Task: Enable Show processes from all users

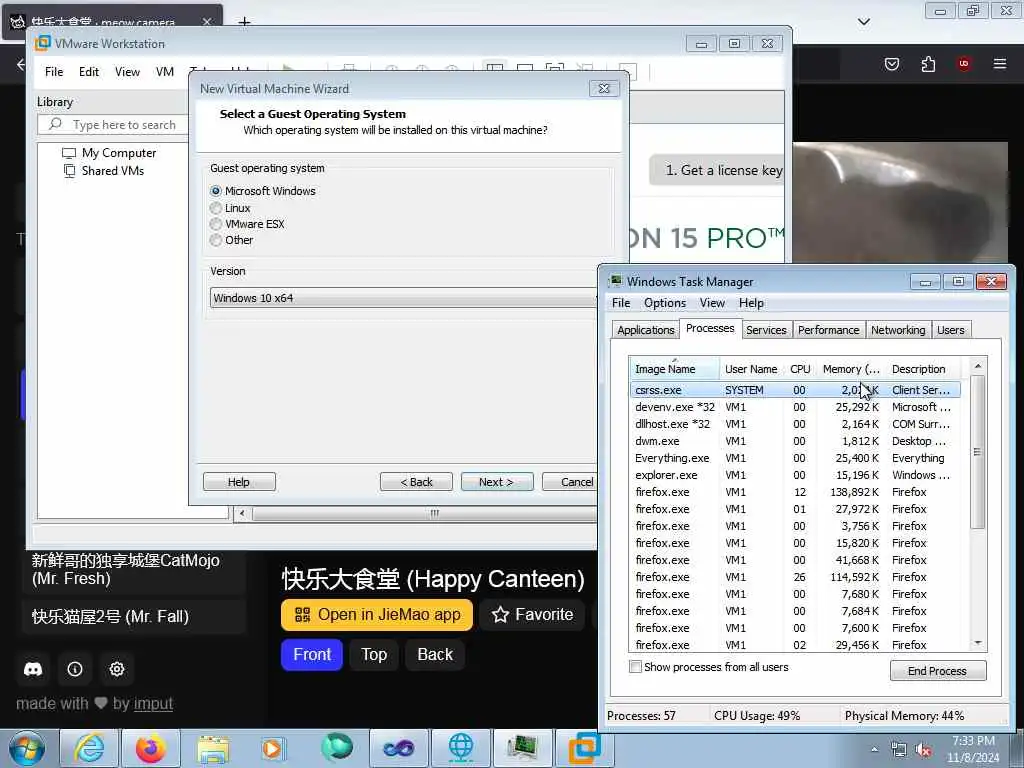Action: coord(635,667)
